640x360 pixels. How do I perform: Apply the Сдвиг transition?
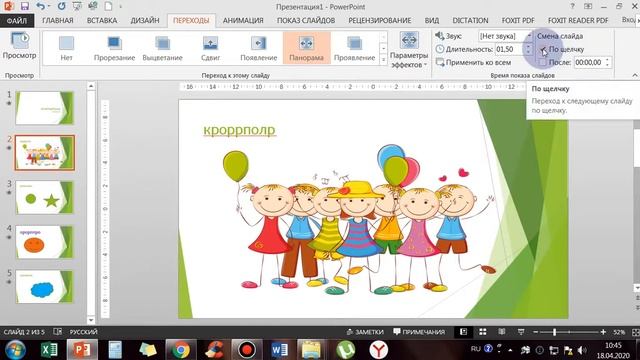(210, 48)
